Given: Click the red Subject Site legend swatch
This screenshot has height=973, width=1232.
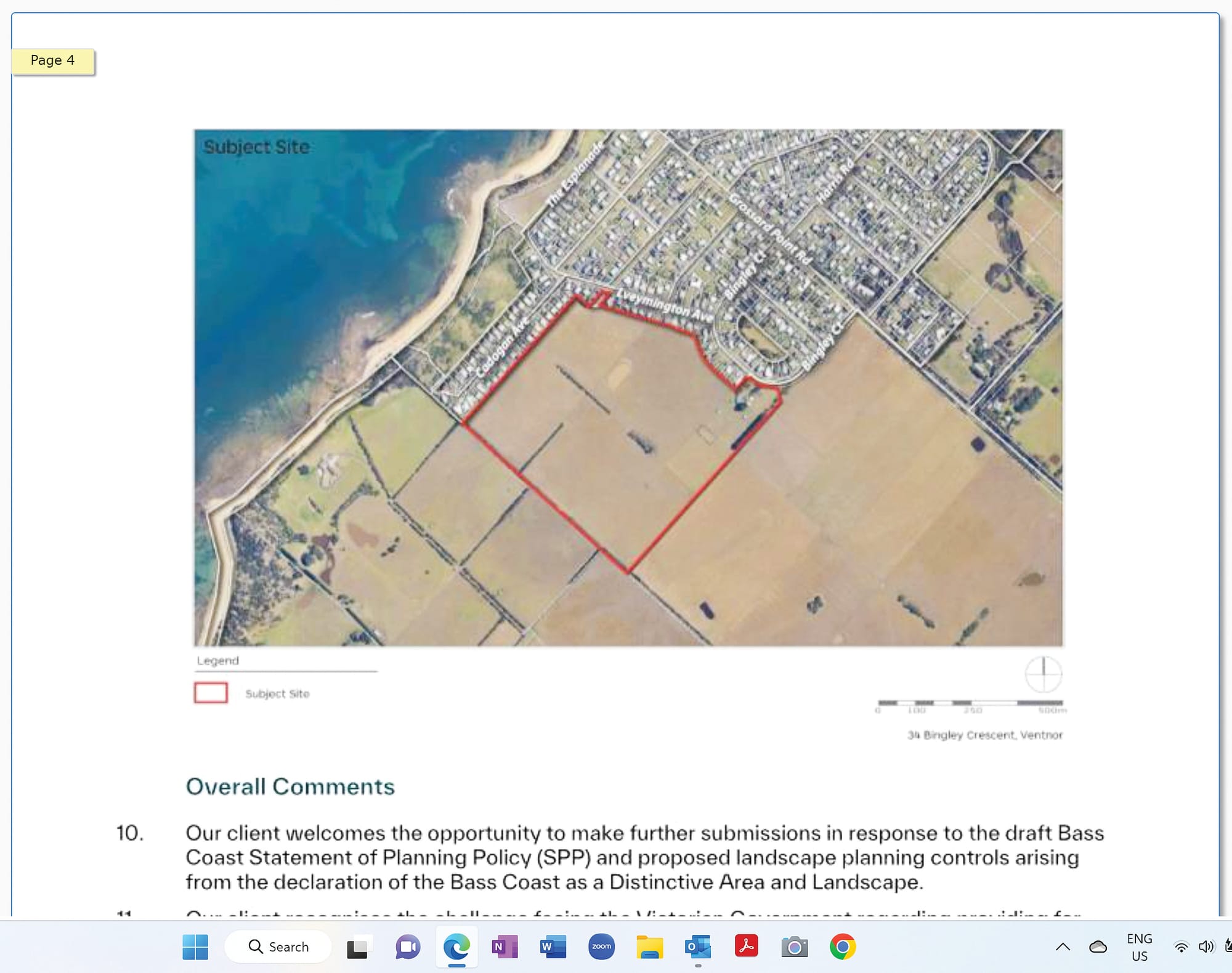Looking at the screenshot, I should tap(211, 693).
